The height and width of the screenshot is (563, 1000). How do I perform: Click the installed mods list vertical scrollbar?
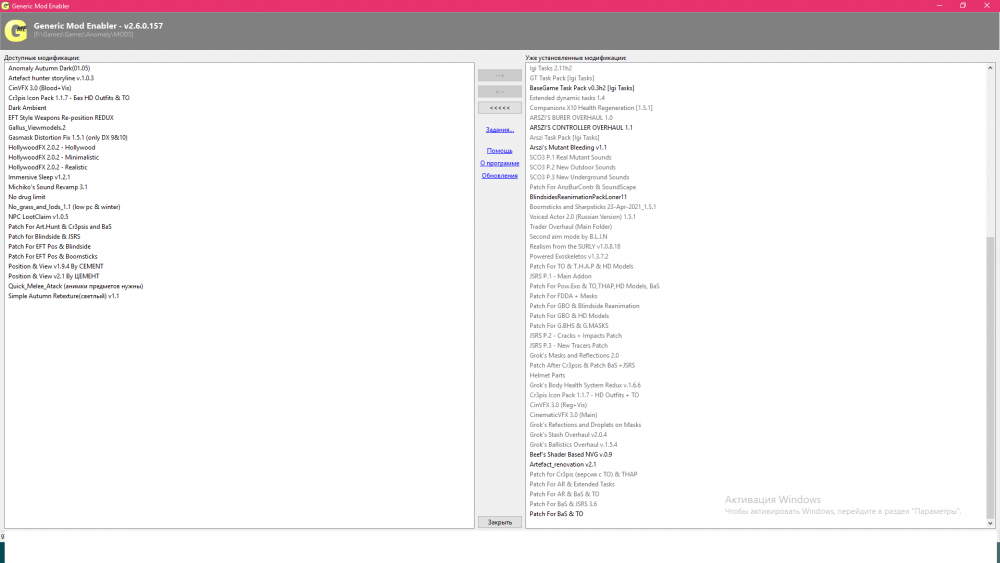(x=990, y=370)
